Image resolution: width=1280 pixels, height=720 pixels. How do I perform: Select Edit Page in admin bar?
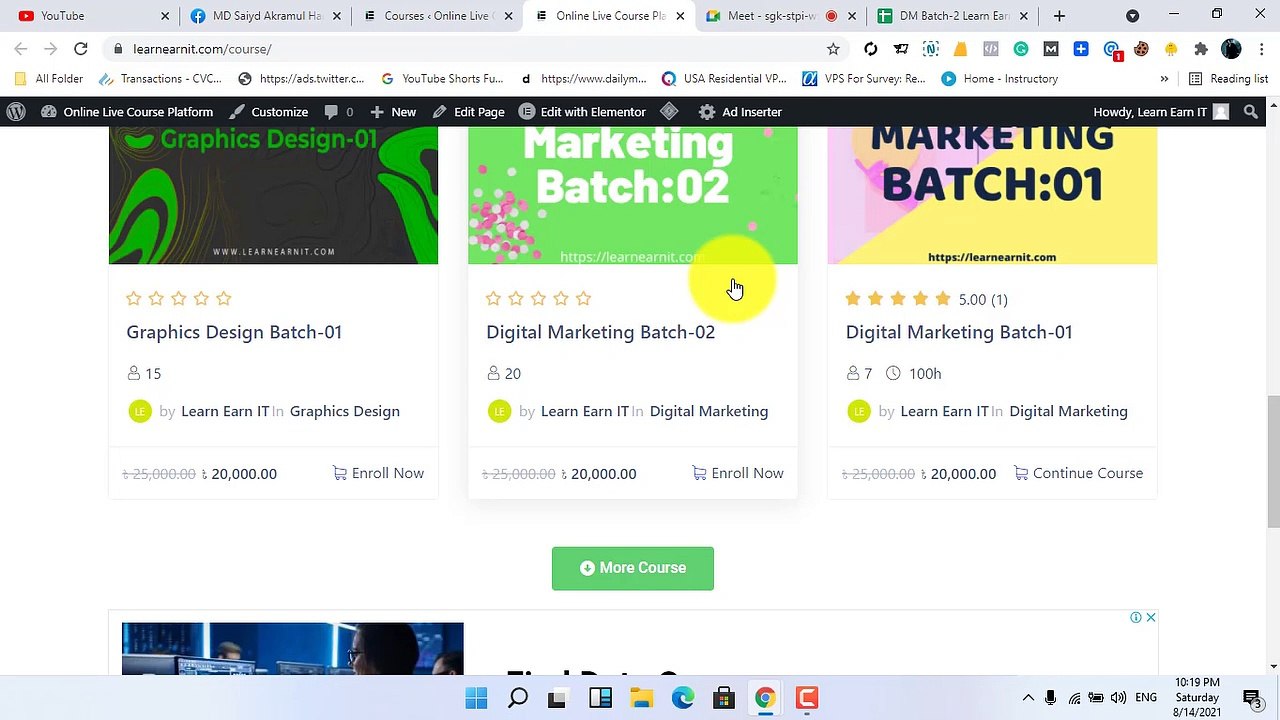[468, 112]
